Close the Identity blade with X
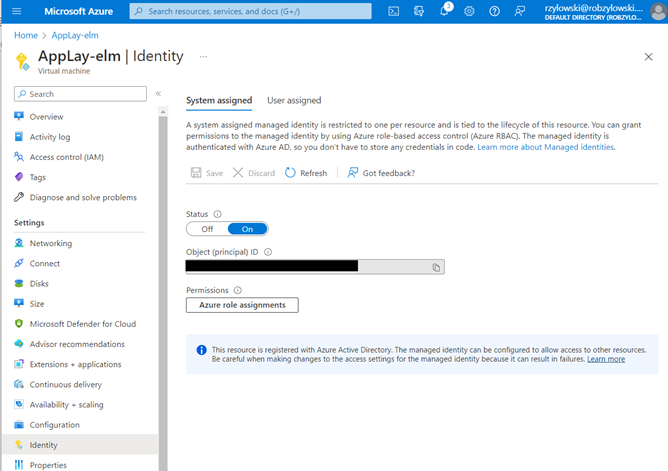 coord(648,57)
